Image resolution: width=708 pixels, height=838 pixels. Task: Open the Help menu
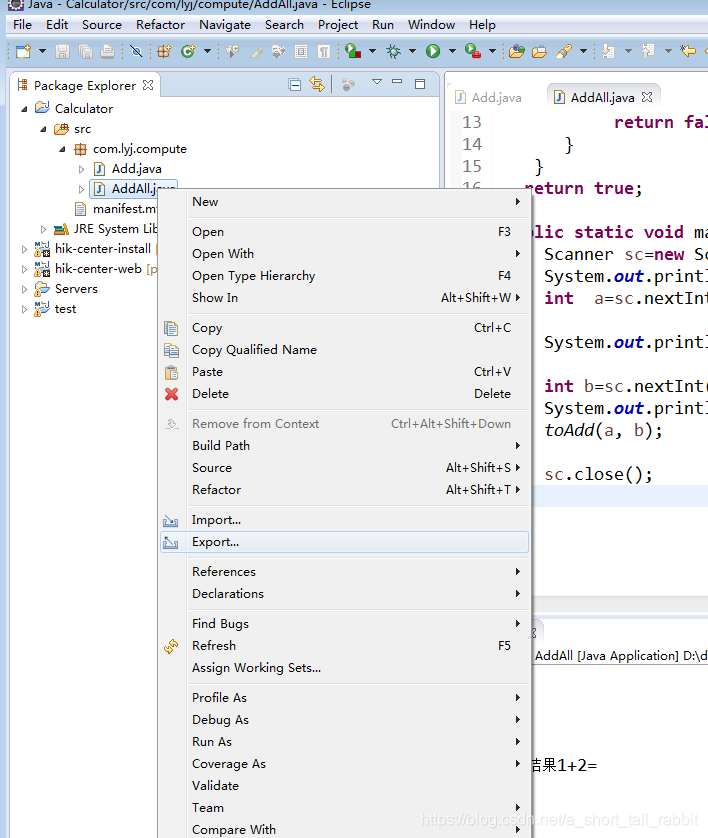click(x=482, y=25)
